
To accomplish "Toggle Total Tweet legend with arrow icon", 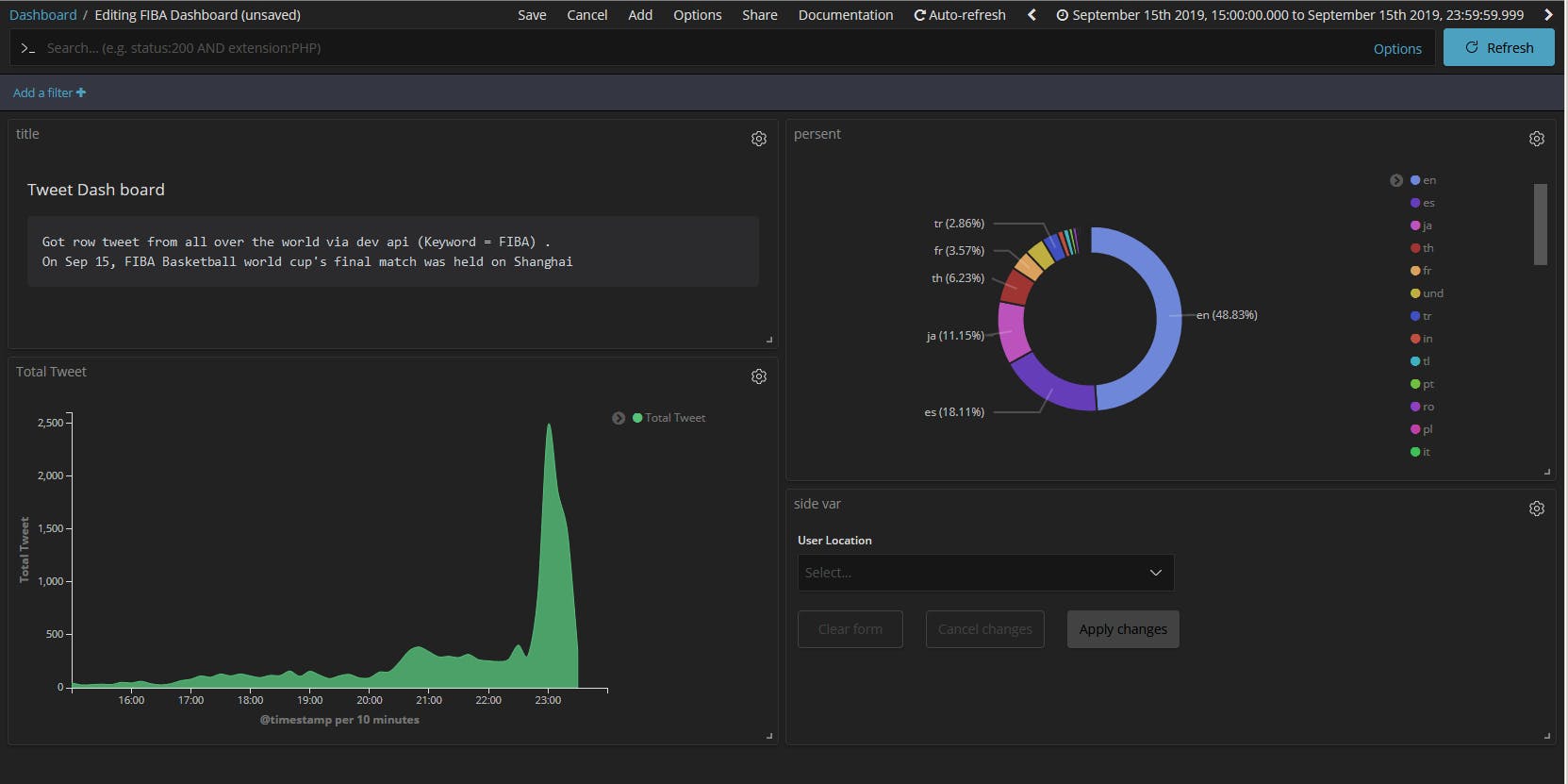I will (619, 418).
